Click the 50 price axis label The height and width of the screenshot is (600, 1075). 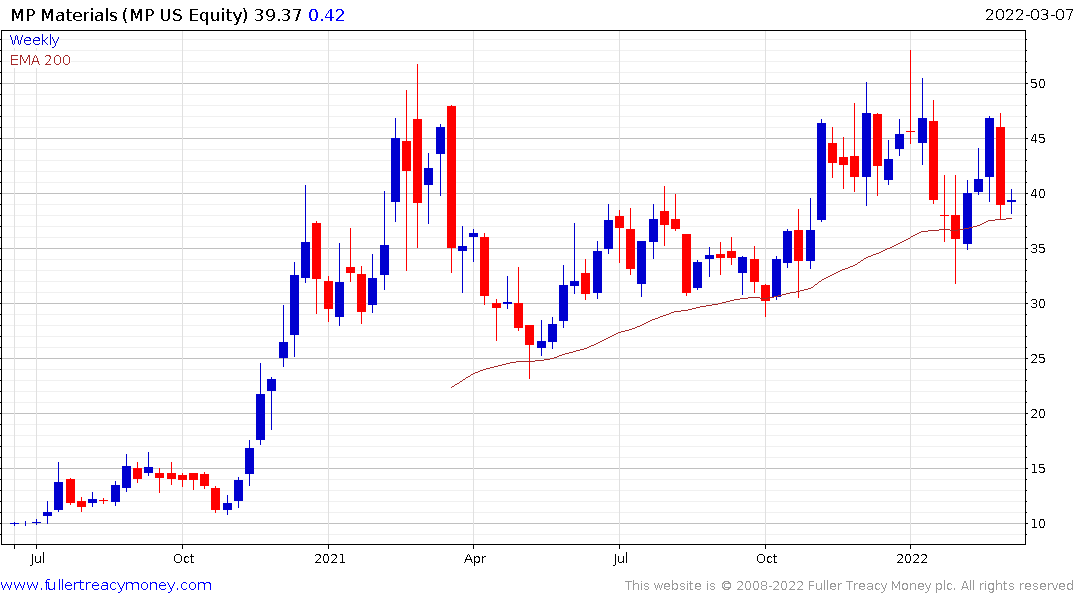(1037, 84)
